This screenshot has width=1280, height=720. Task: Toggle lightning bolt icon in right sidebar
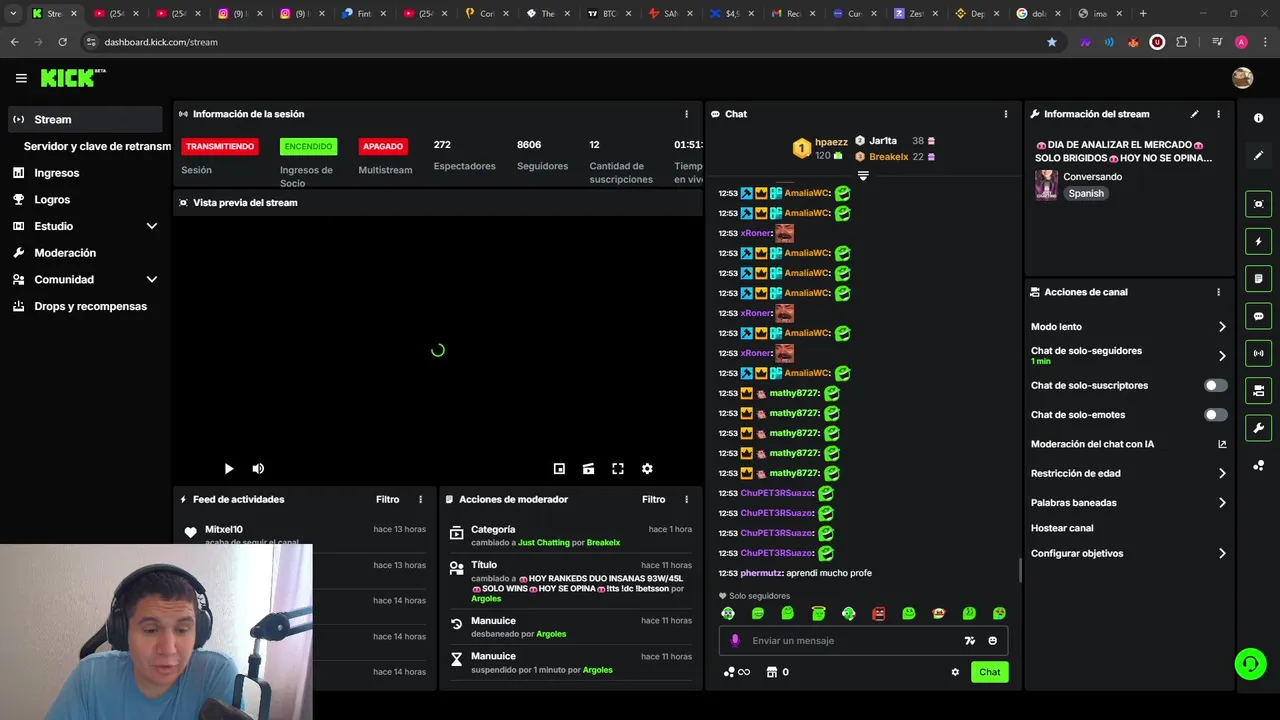pos(1258,241)
